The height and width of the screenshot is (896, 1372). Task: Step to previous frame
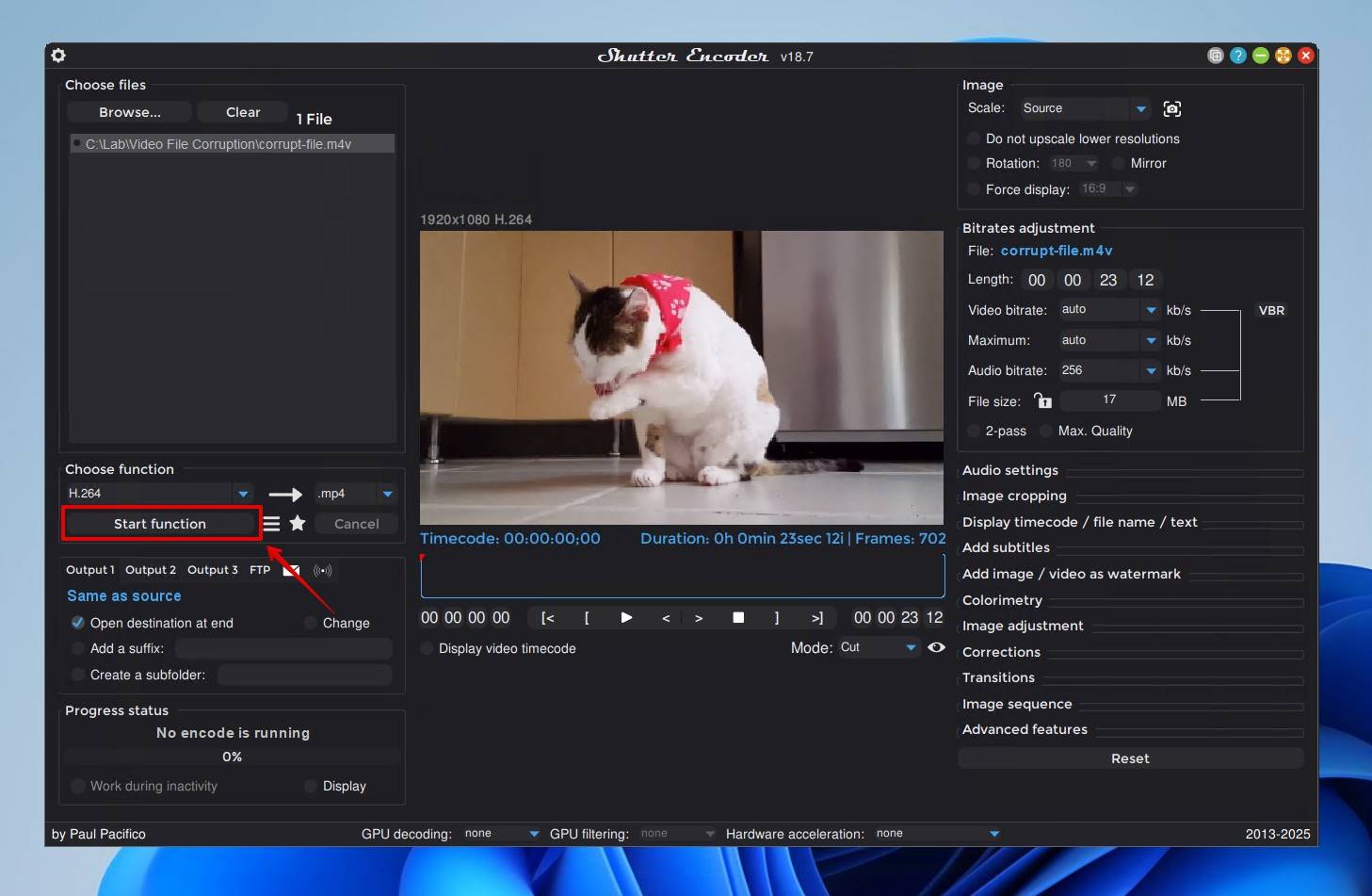(666, 618)
